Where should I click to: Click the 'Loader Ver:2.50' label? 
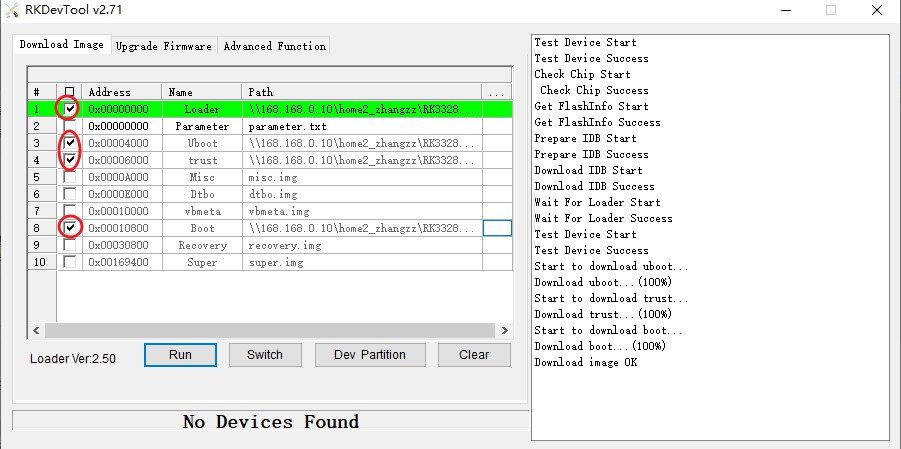[73, 359]
